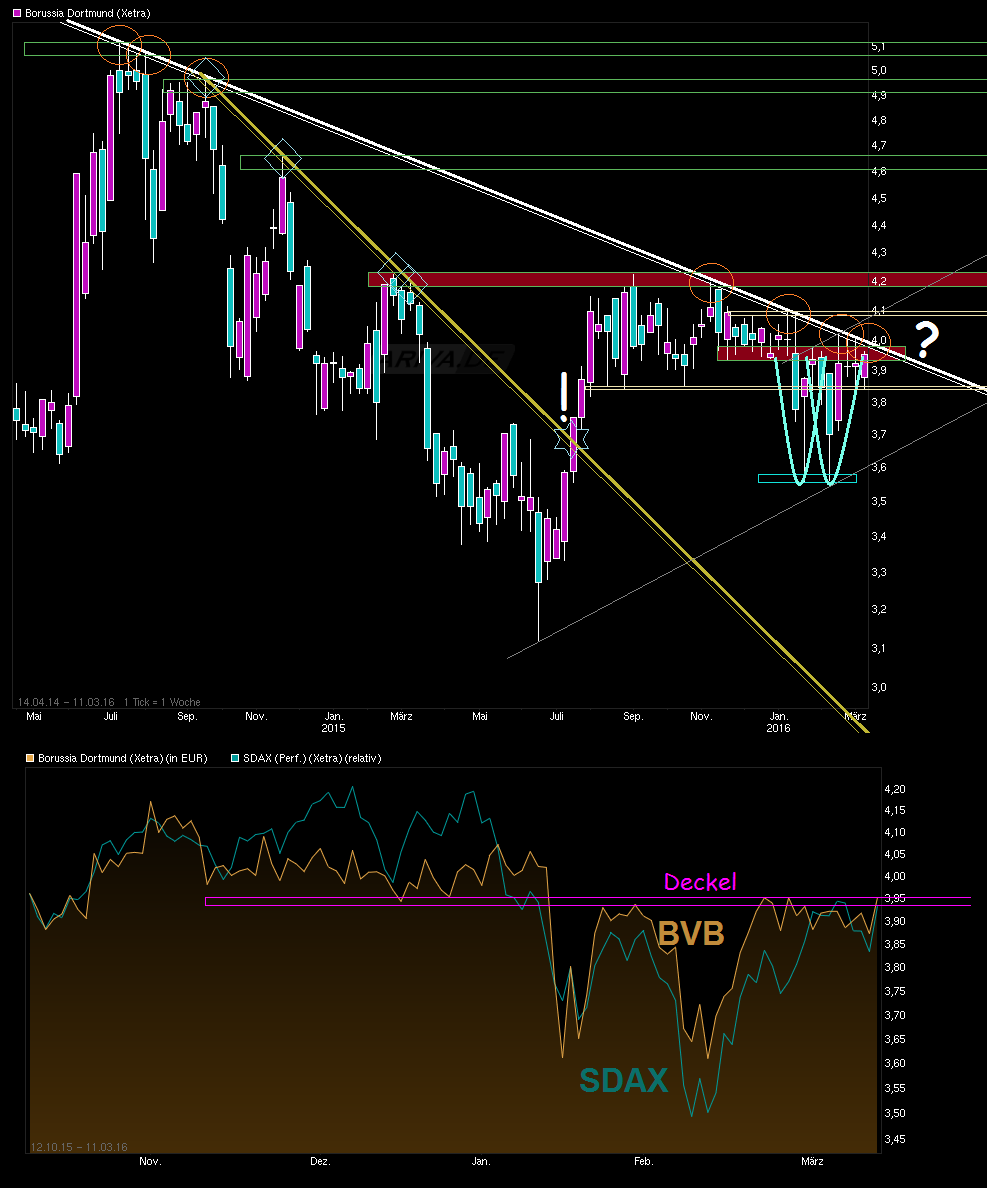The width and height of the screenshot is (987, 1188).
Task: Click the '2015' year label on the time axis
Action: 333,728
